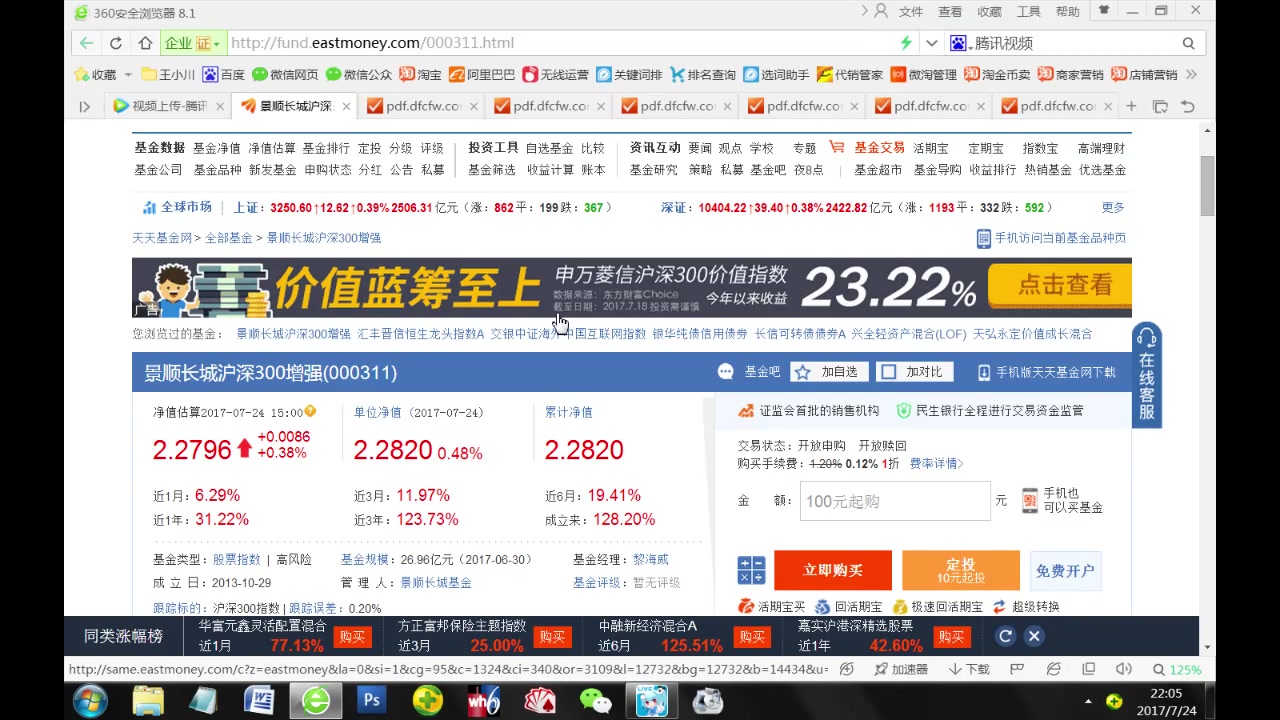
Task: Click the orange info icon after estimate time
Action: [x=310, y=411]
